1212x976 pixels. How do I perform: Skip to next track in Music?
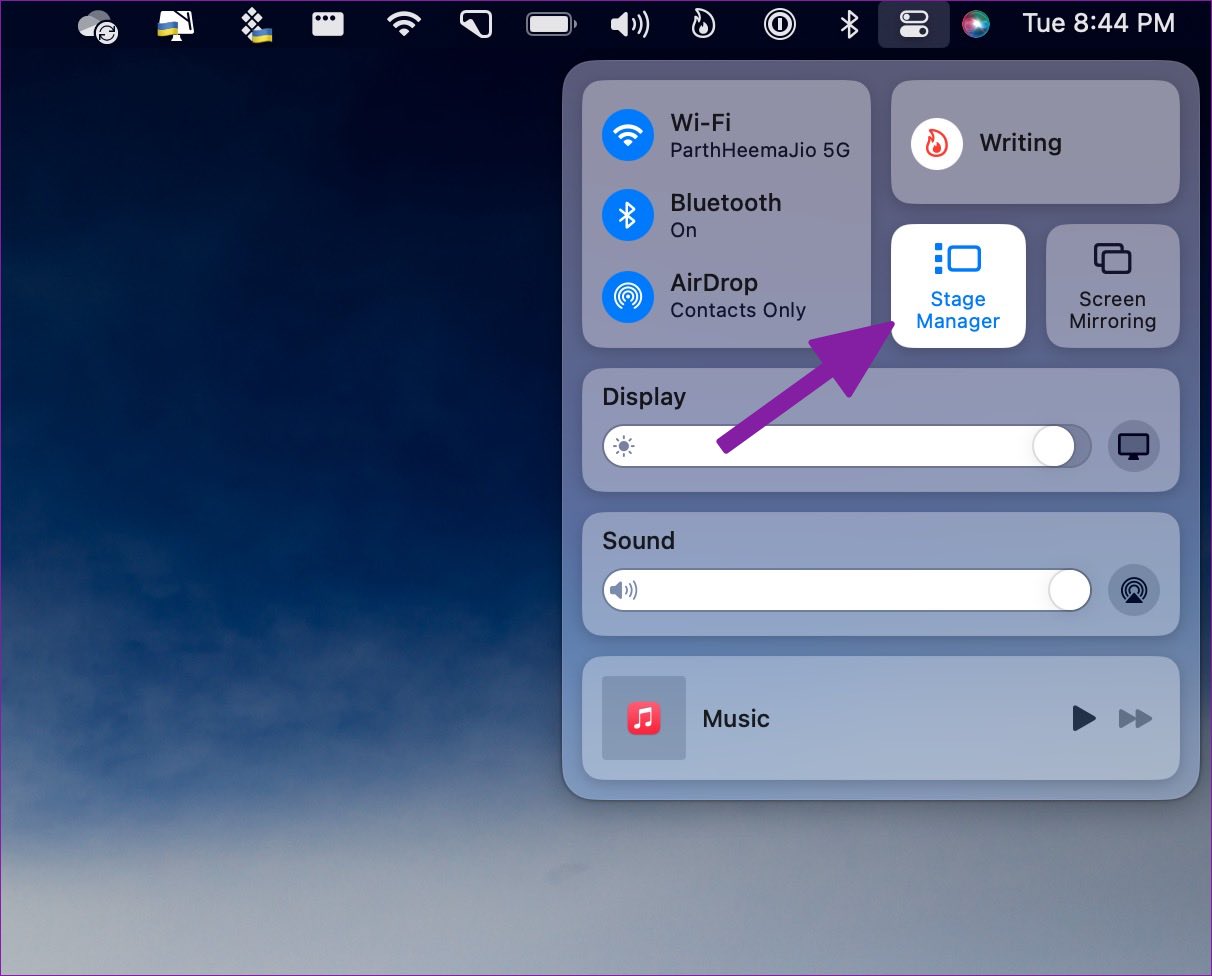click(x=1135, y=718)
